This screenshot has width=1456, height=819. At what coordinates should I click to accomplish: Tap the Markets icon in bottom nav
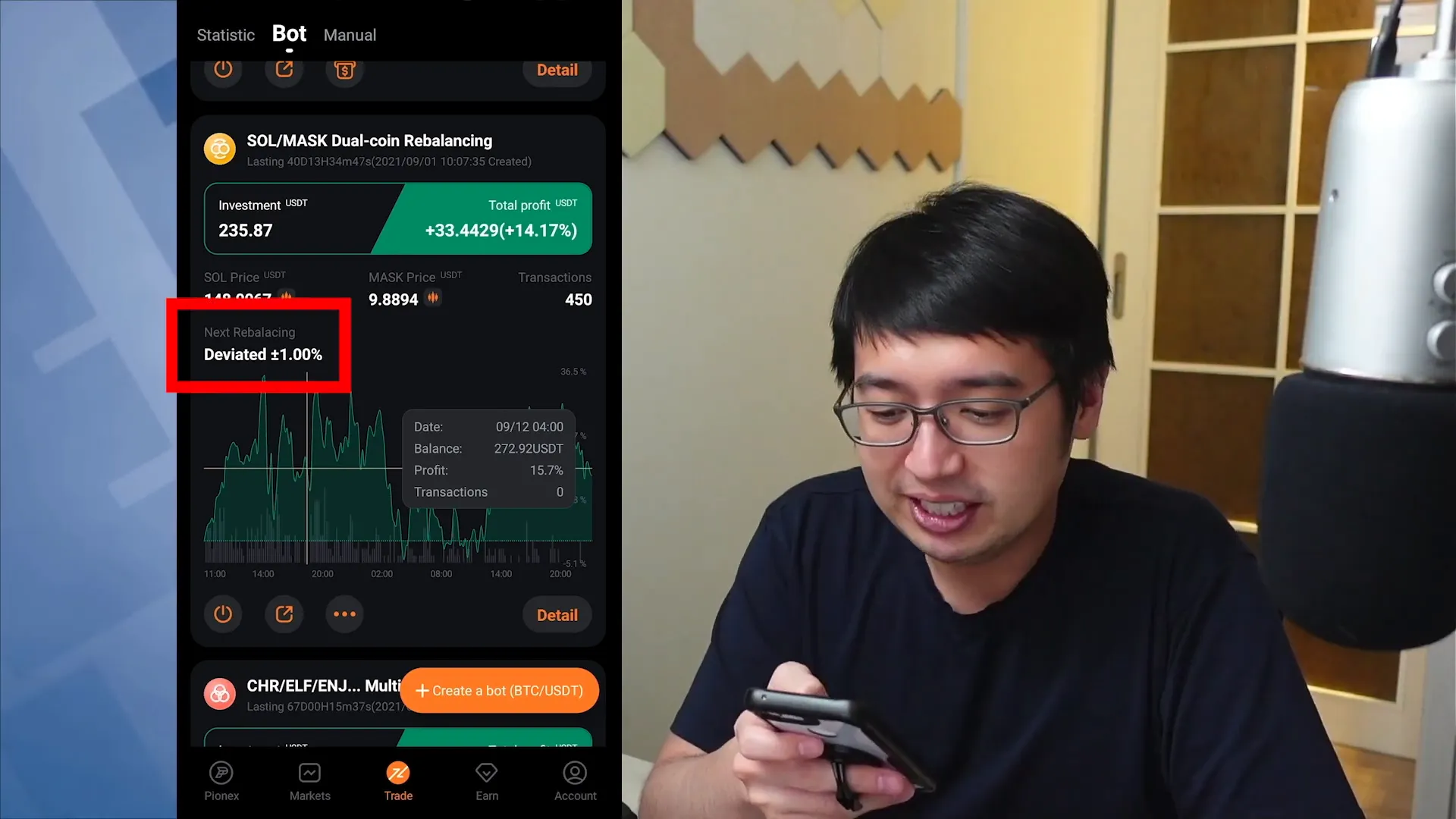[x=310, y=781]
